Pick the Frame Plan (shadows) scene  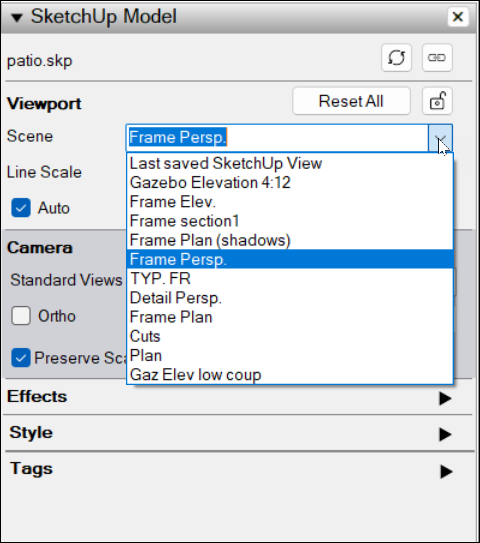290,240
